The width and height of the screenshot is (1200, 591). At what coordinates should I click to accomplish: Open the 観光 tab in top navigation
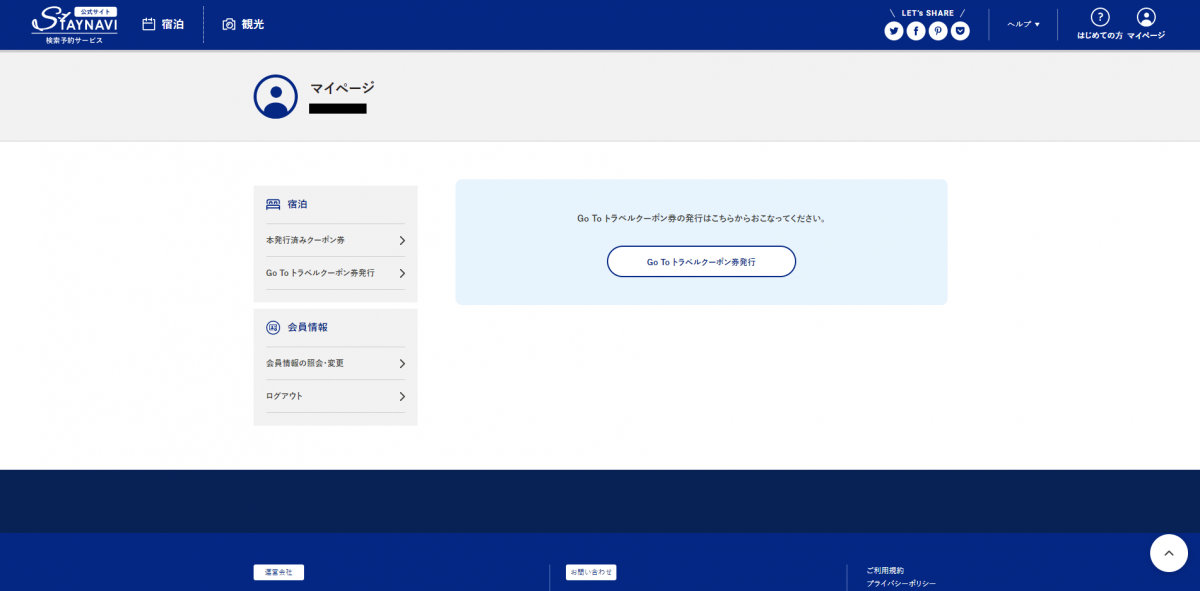point(243,24)
